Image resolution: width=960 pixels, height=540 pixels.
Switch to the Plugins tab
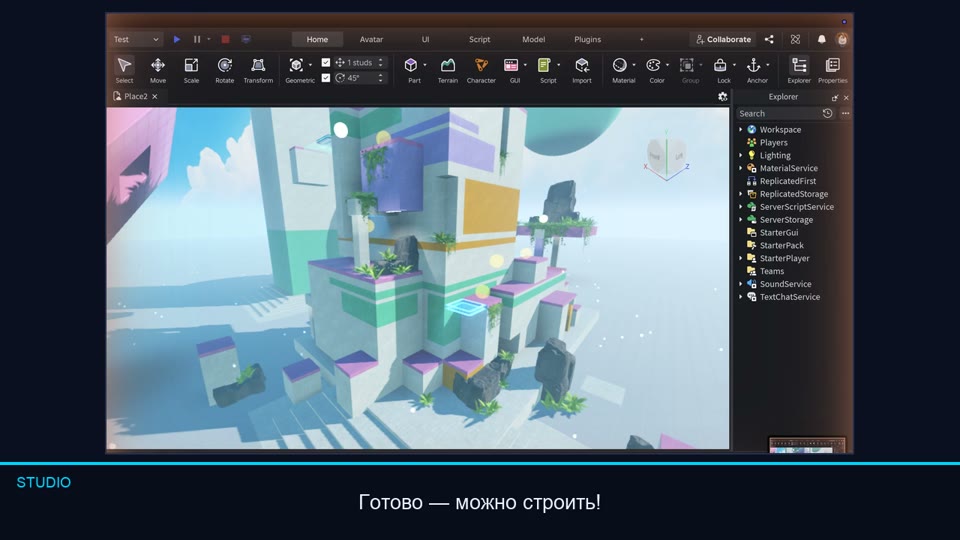pyautogui.click(x=588, y=39)
